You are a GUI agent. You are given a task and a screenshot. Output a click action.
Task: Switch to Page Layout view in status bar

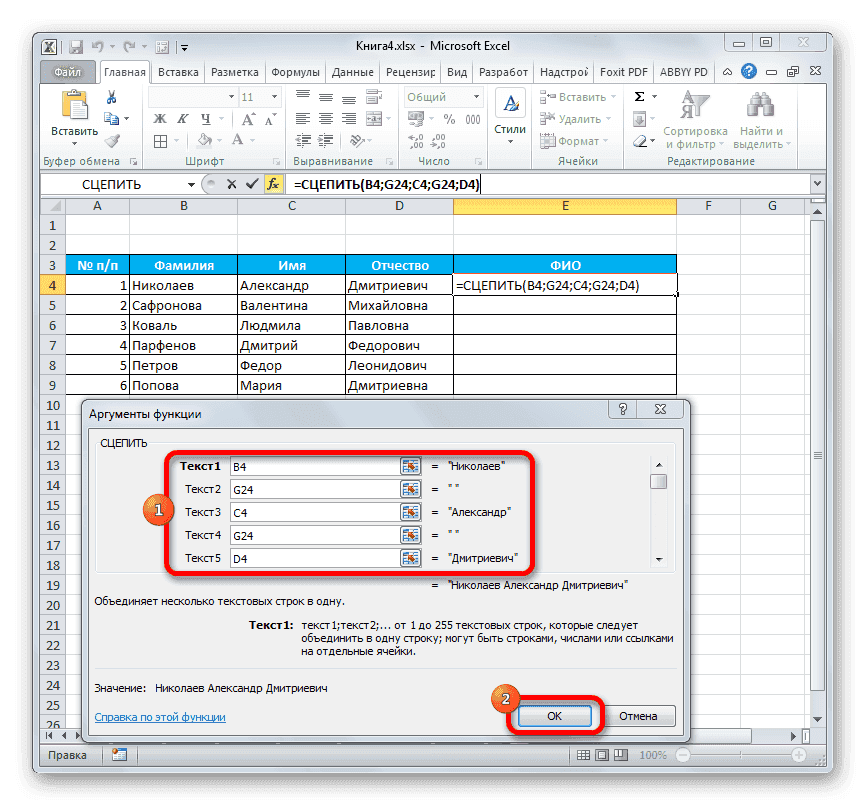601,755
